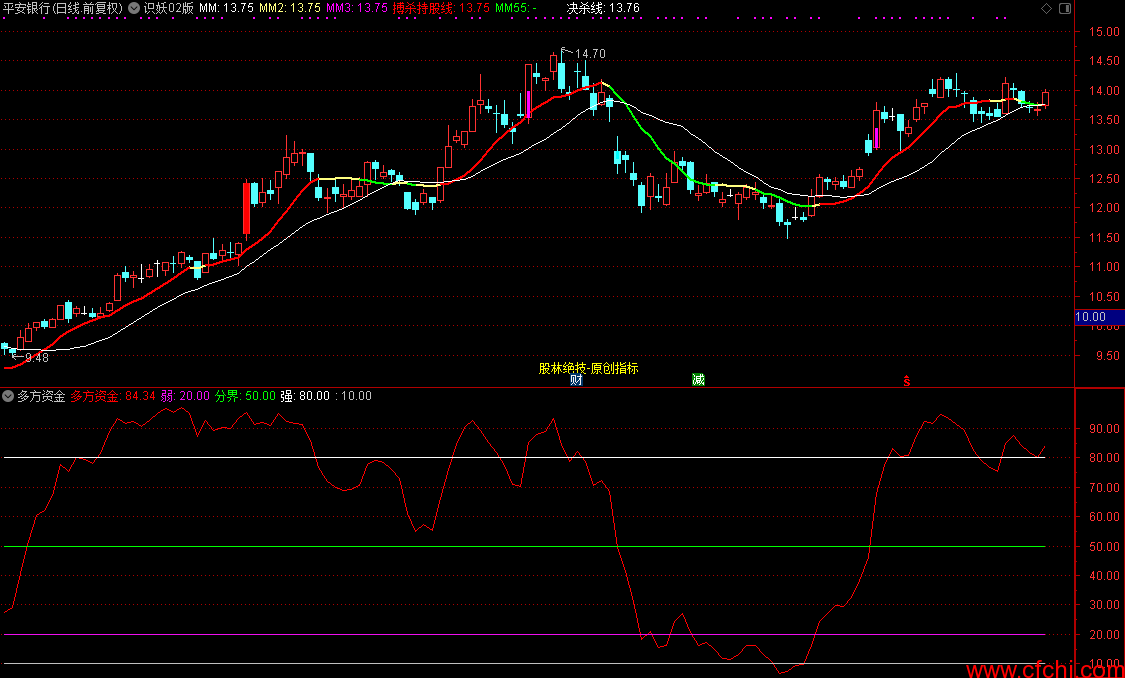1125x678 pixels.
Task: Click the 搏杀持股线: 13.75 value
Action: pyautogui.click(x=442, y=9)
